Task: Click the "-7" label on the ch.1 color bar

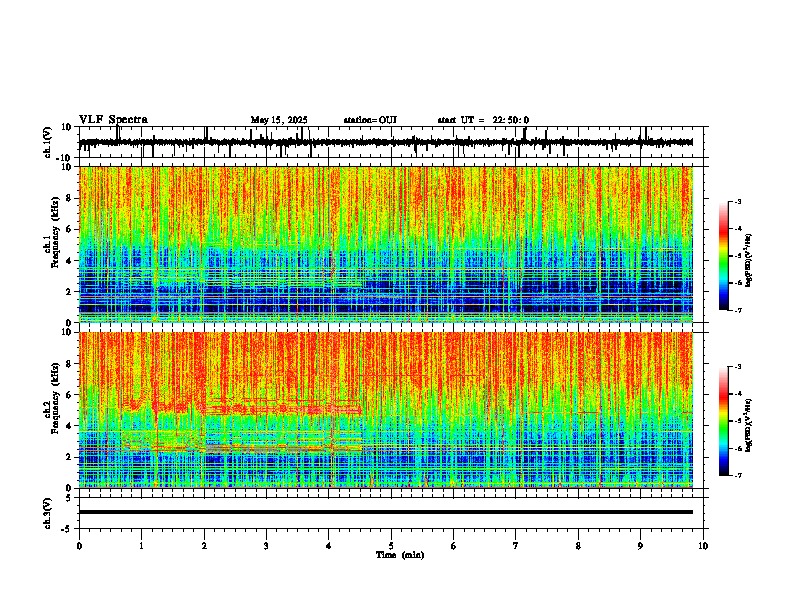Action: coord(737,310)
